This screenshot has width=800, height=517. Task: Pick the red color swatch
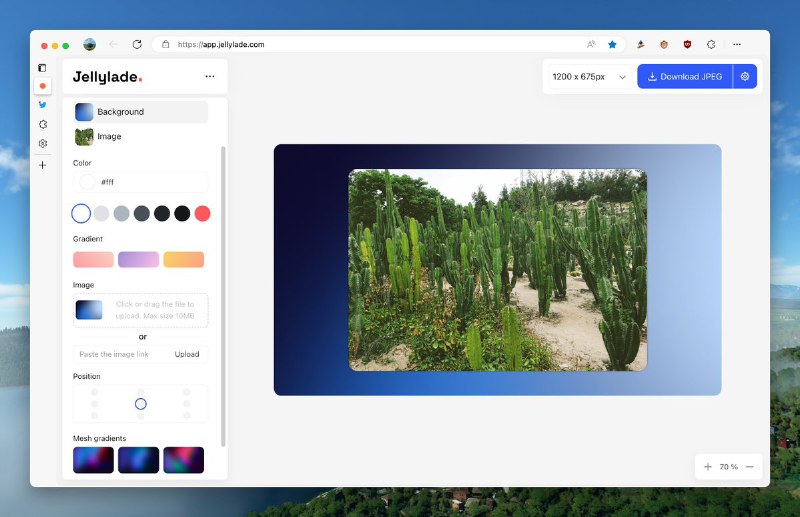point(202,213)
